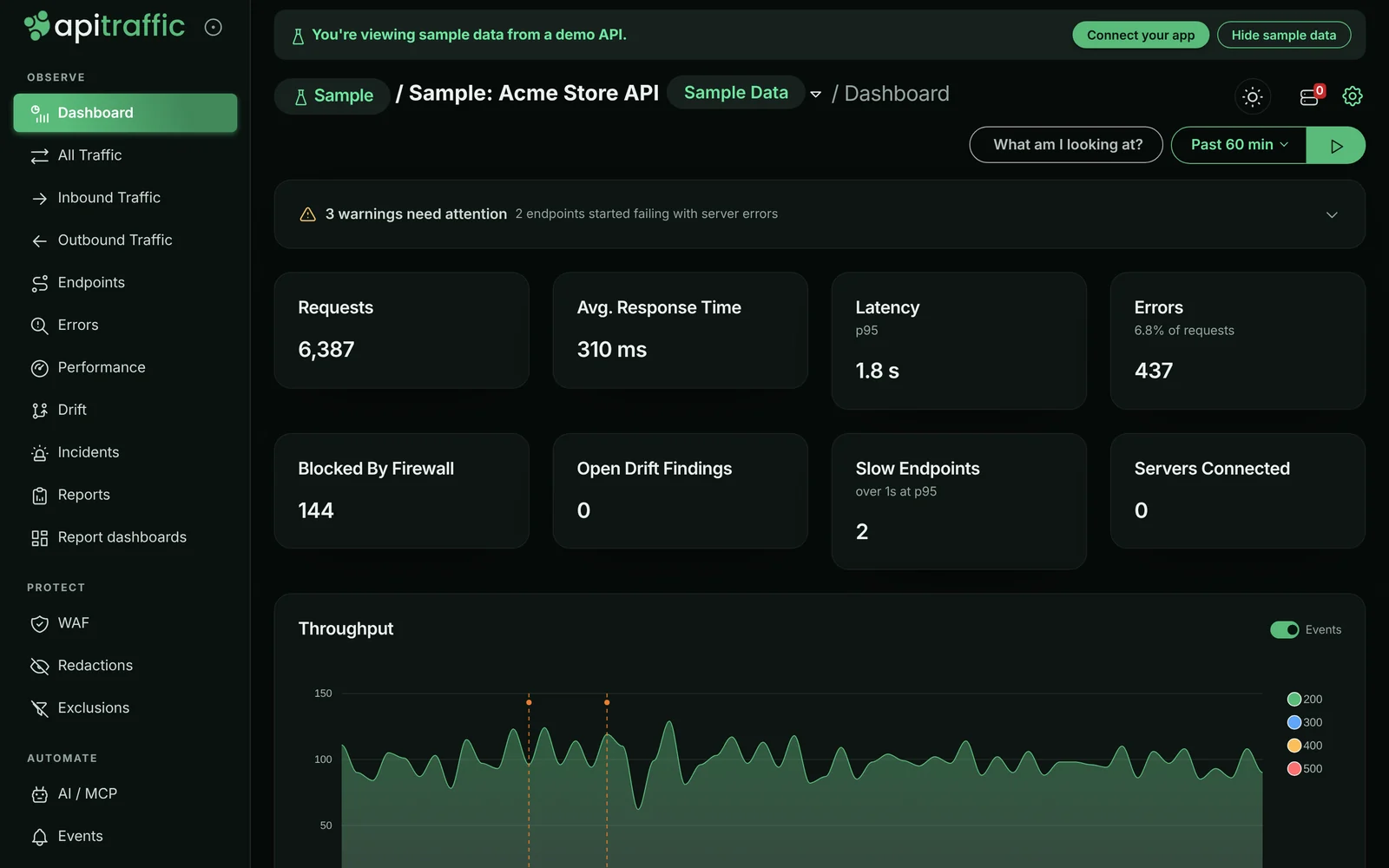The height and width of the screenshot is (868, 1389).
Task: Open settings gear icon
Action: coord(1352,96)
